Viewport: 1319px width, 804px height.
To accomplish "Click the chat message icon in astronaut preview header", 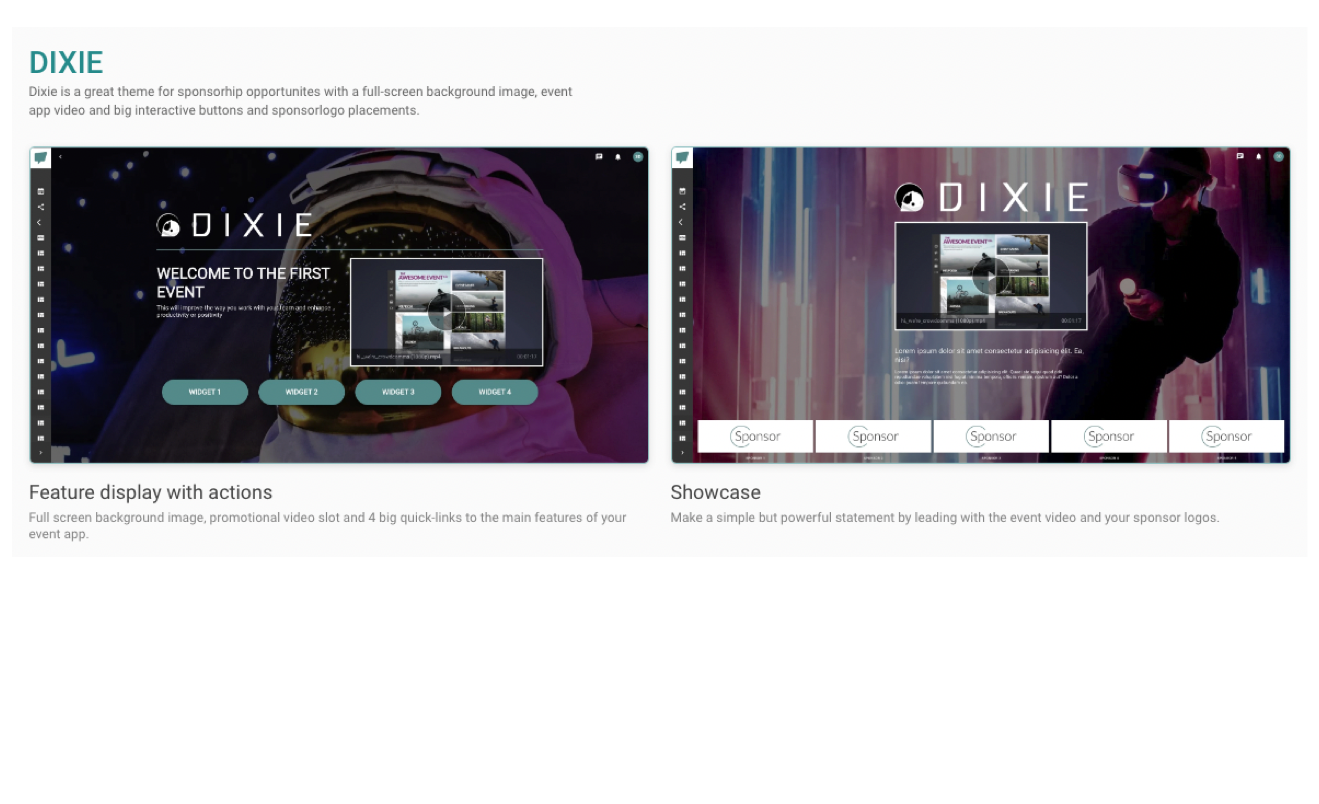I will point(599,156).
